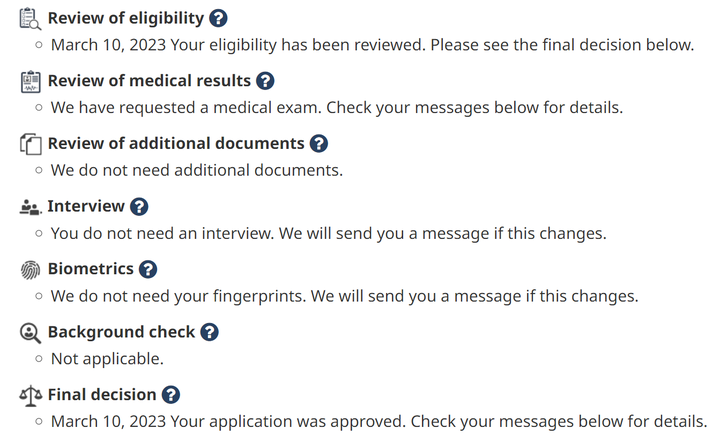Click the Final decision heading text
The image size is (720, 443).
(102, 395)
